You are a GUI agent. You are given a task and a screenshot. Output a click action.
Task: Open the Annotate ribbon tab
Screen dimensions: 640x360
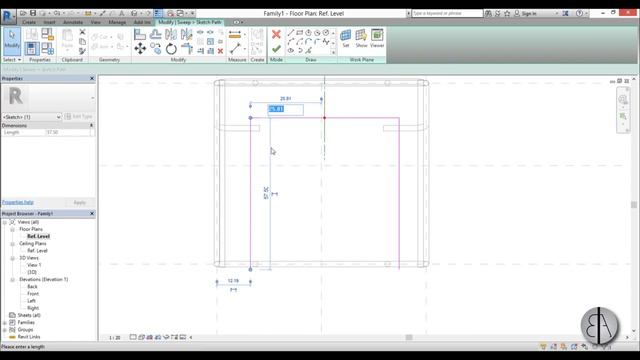tap(73, 22)
